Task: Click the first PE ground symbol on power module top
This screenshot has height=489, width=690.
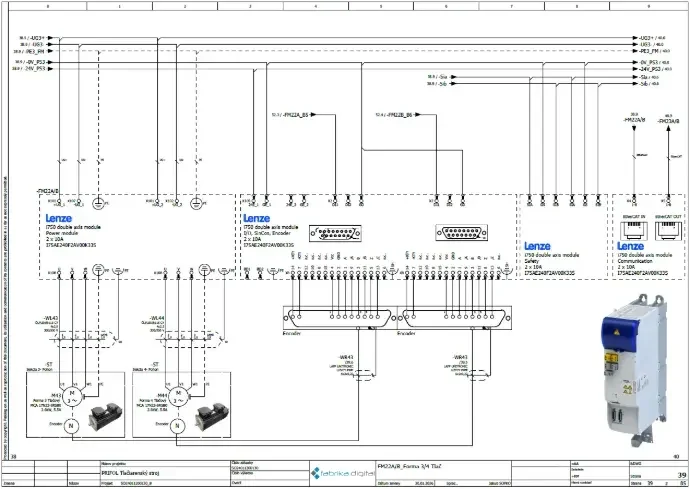Action: click(99, 203)
